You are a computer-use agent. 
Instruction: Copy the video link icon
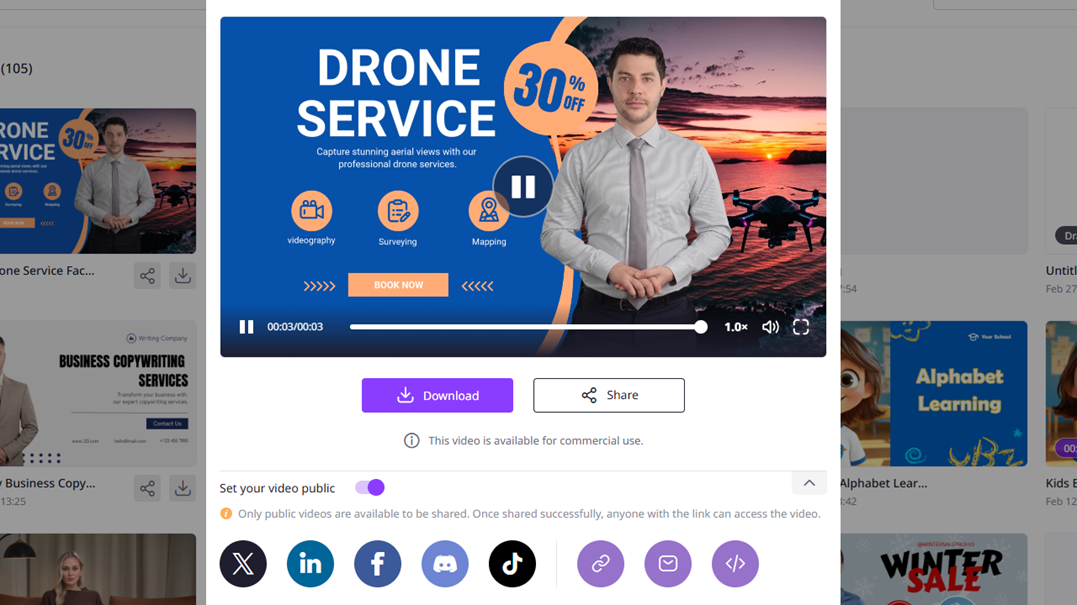pyautogui.click(x=600, y=564)
